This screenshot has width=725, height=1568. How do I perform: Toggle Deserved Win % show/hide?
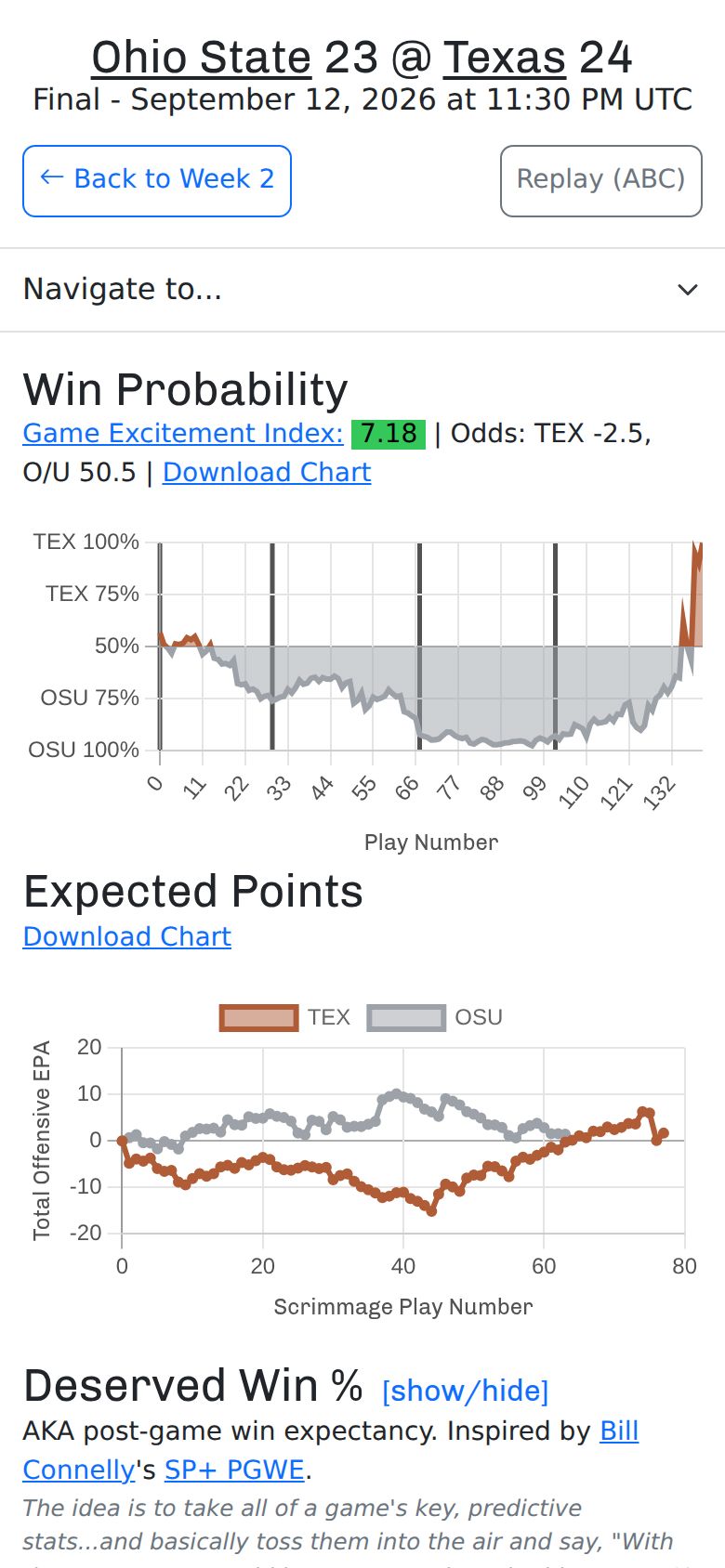(x=466, y=1391)
